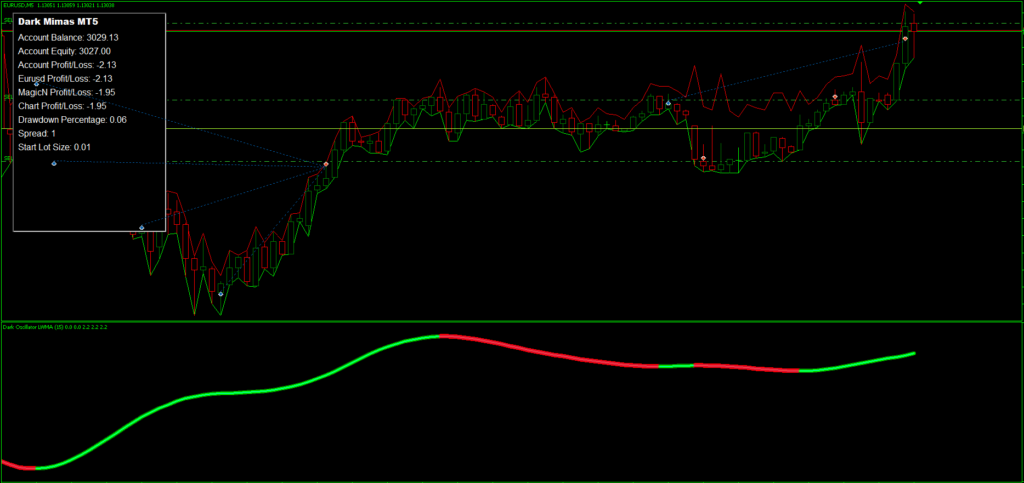The image size is (1024, 483).
Task: Select the red marker below the solid green line
Action: point(703,158)
